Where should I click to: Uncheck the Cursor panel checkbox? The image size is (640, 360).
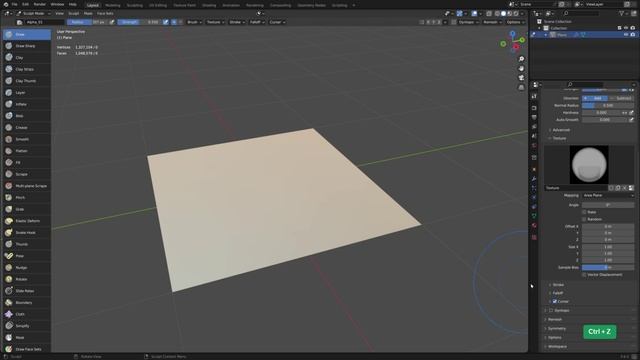555,301
